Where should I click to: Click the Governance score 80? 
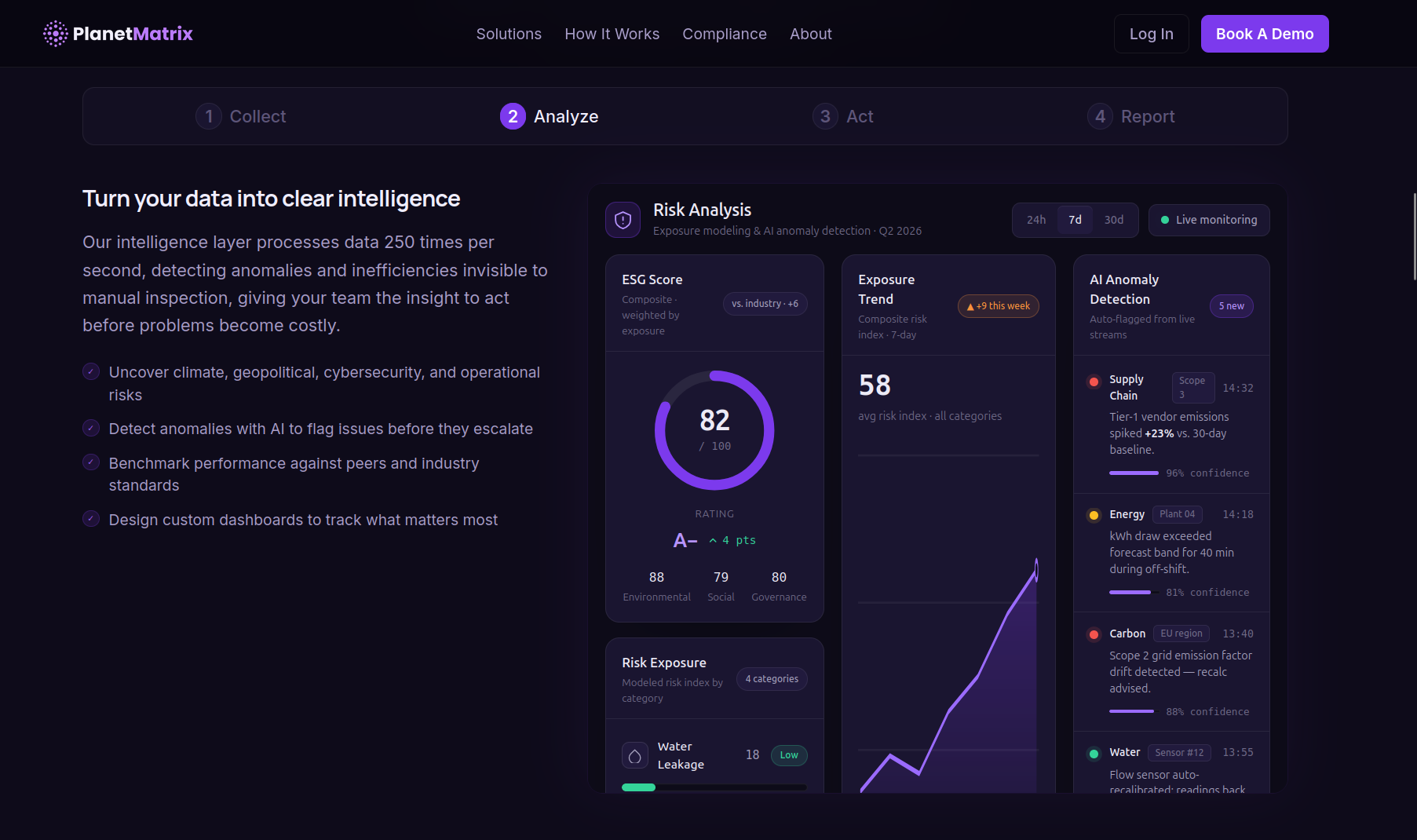(779, 577)
